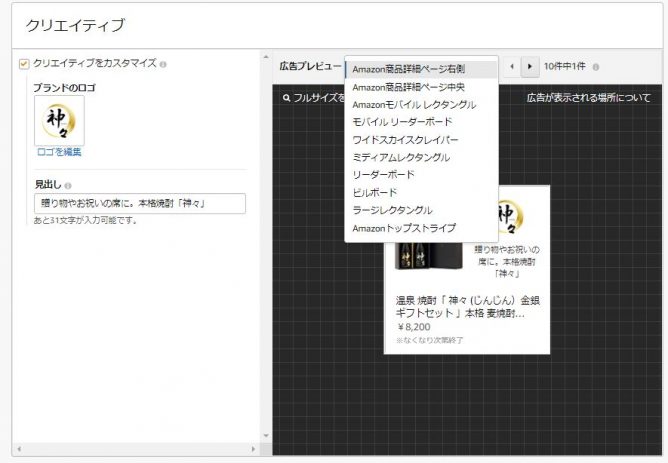Go to next ad preview arrow
The width and height of the screenshot is (668, 463).
click(530, 66)
